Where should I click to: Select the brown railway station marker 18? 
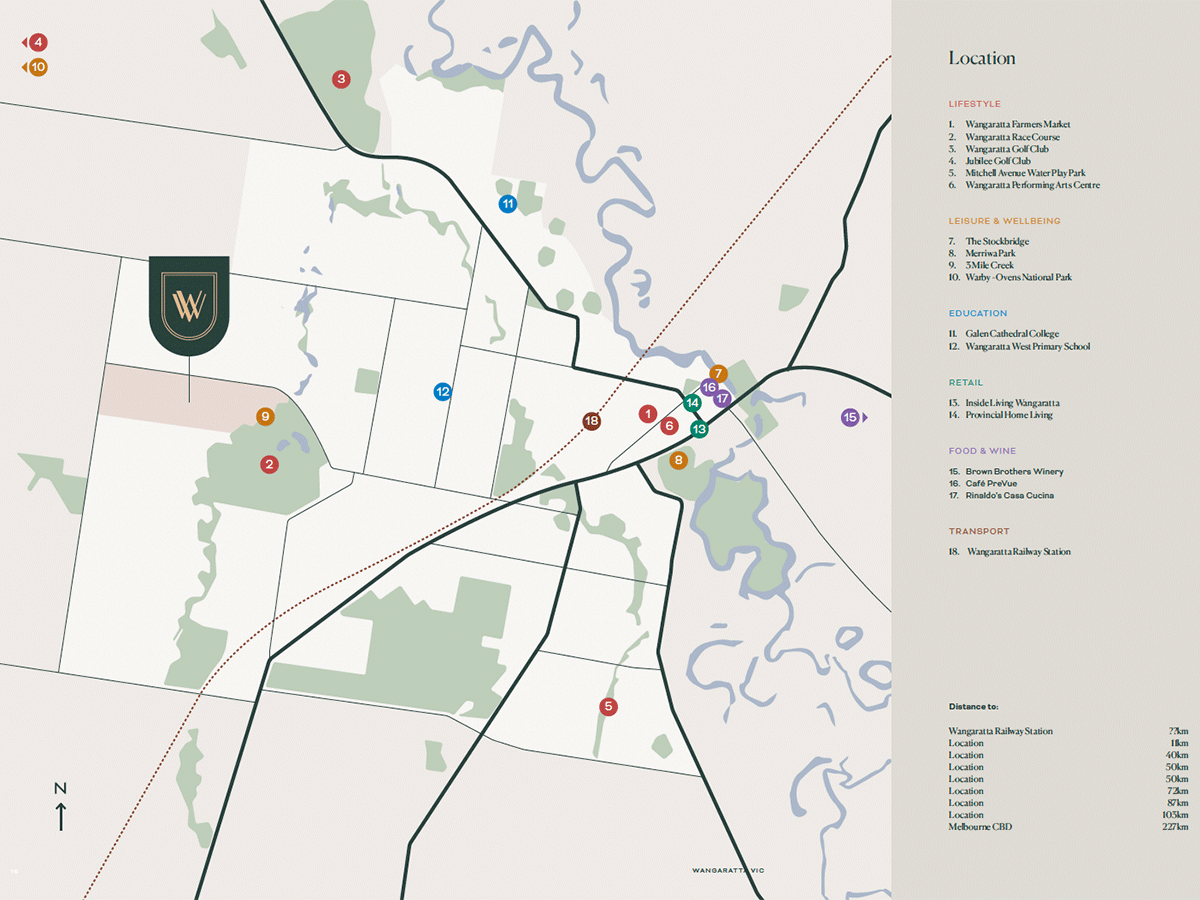pos(592,422)
